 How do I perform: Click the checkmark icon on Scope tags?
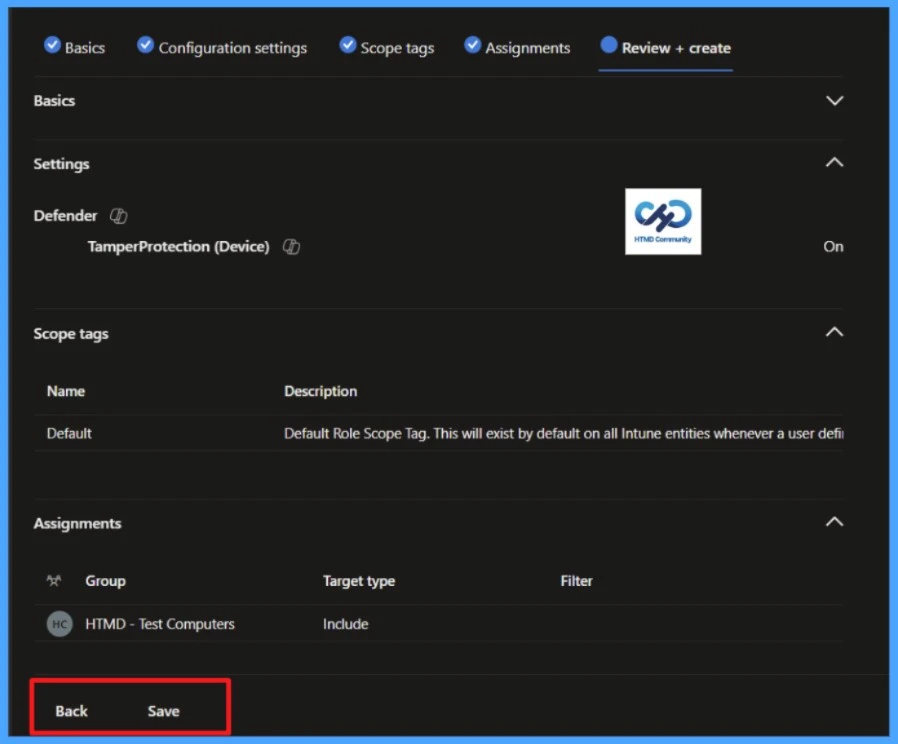pyautogui.click(x=348, y=44)
